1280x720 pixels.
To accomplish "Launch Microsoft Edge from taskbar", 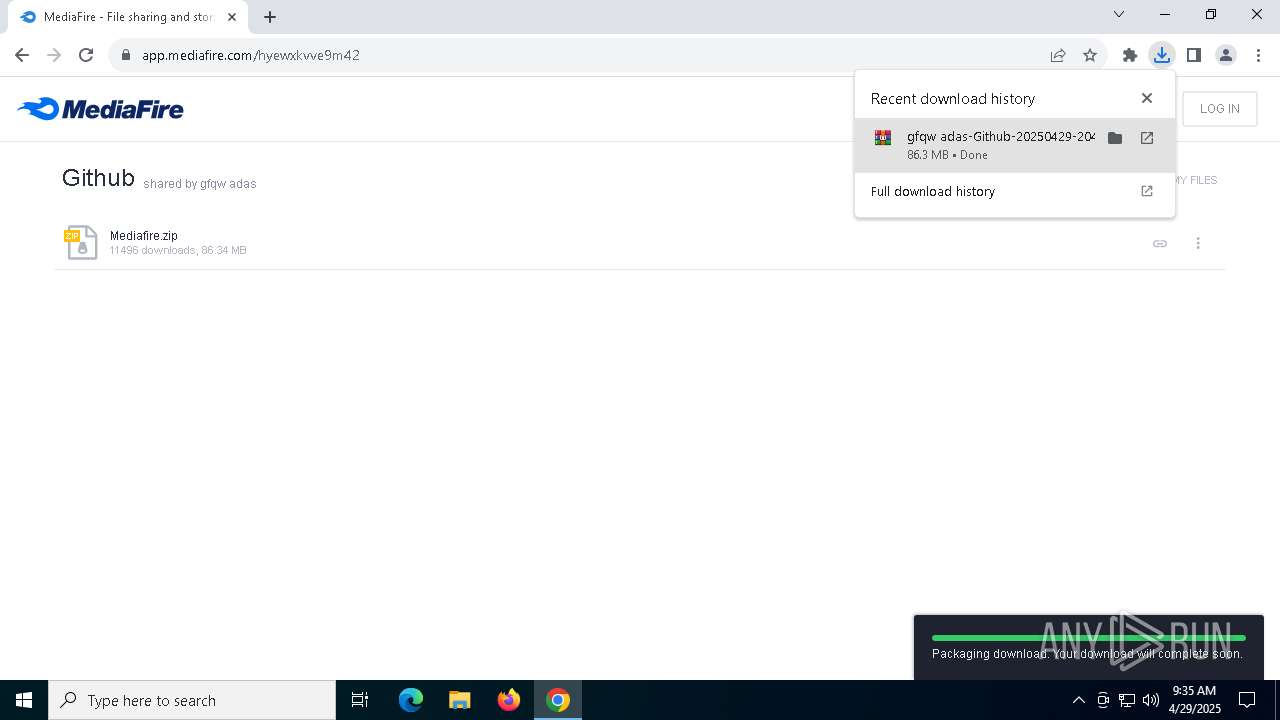I will tap(411, 700).
